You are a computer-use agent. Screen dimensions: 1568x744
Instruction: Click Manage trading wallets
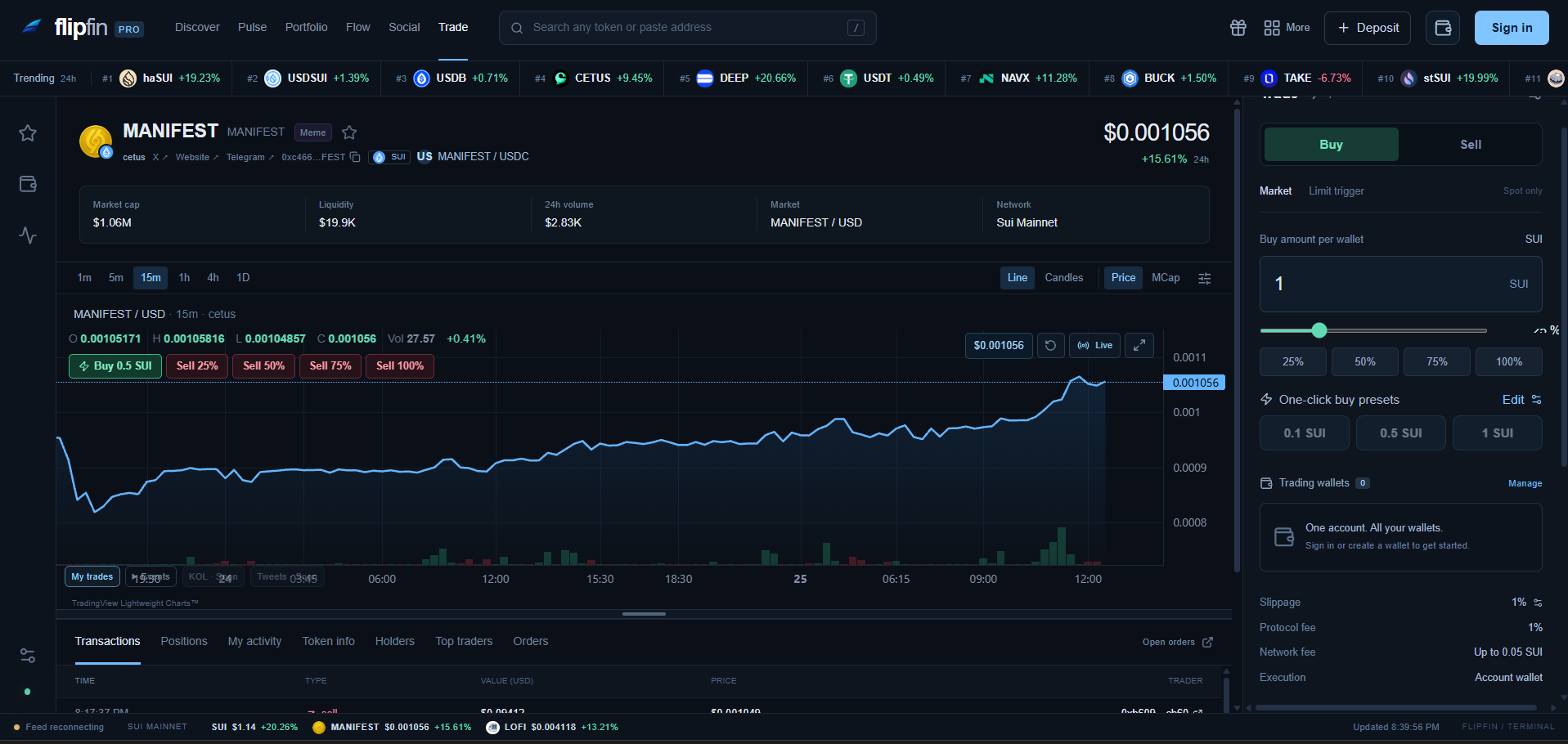click(1525, 484)
